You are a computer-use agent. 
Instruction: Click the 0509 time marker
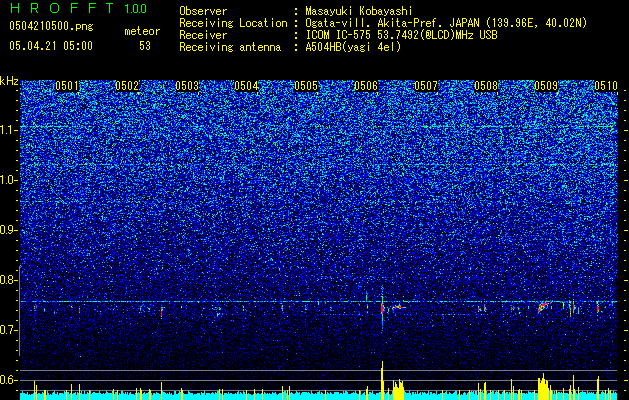pos(546,86)
